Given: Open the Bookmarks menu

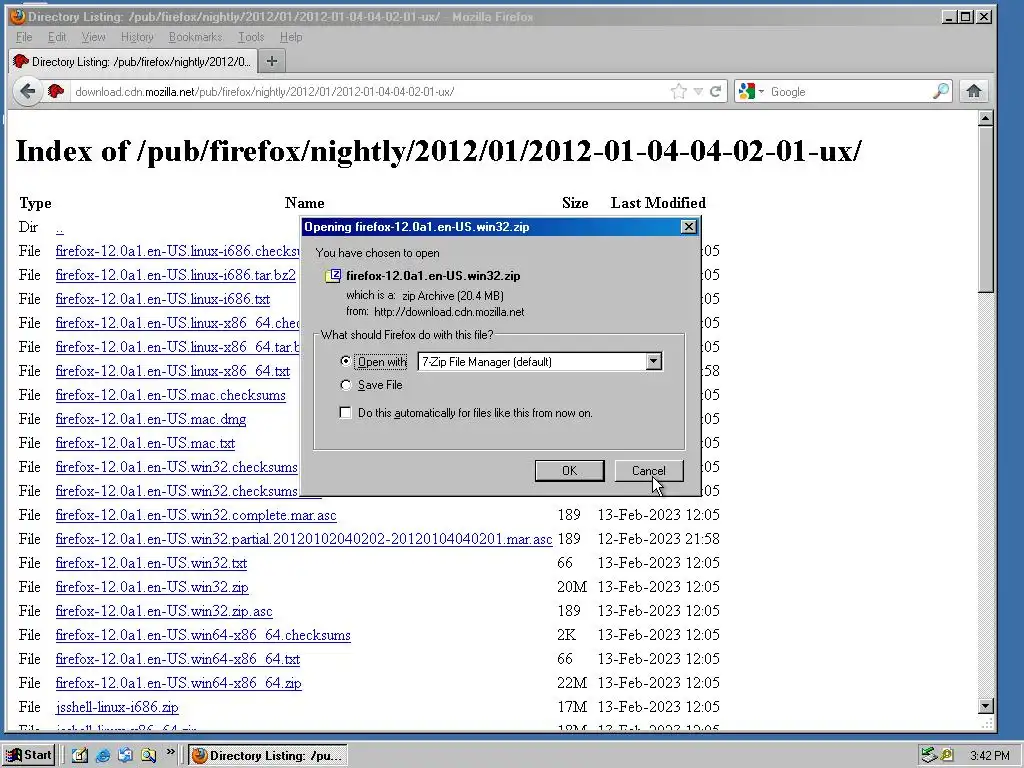Looking at the screenshot, I should (195, 37).
